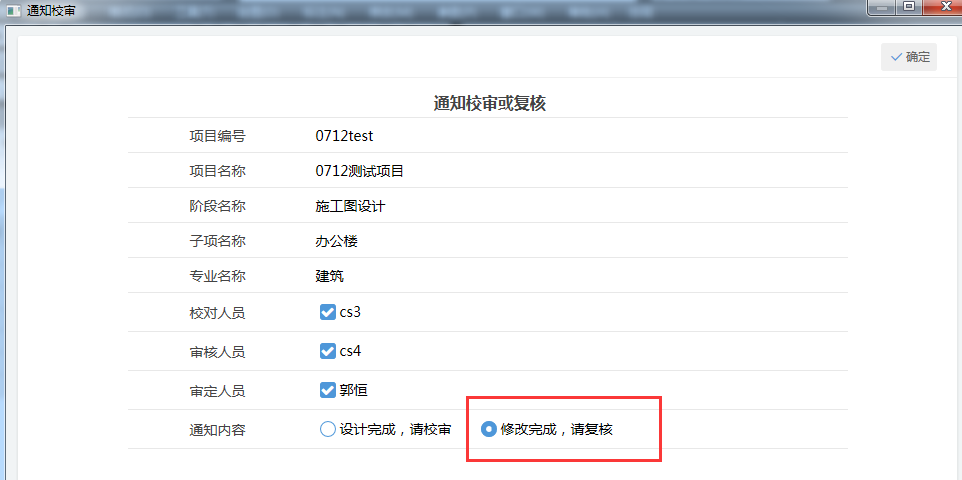Click the 审核人员 row label
This screenshot has width=962, height=480.
coord(217,352)
